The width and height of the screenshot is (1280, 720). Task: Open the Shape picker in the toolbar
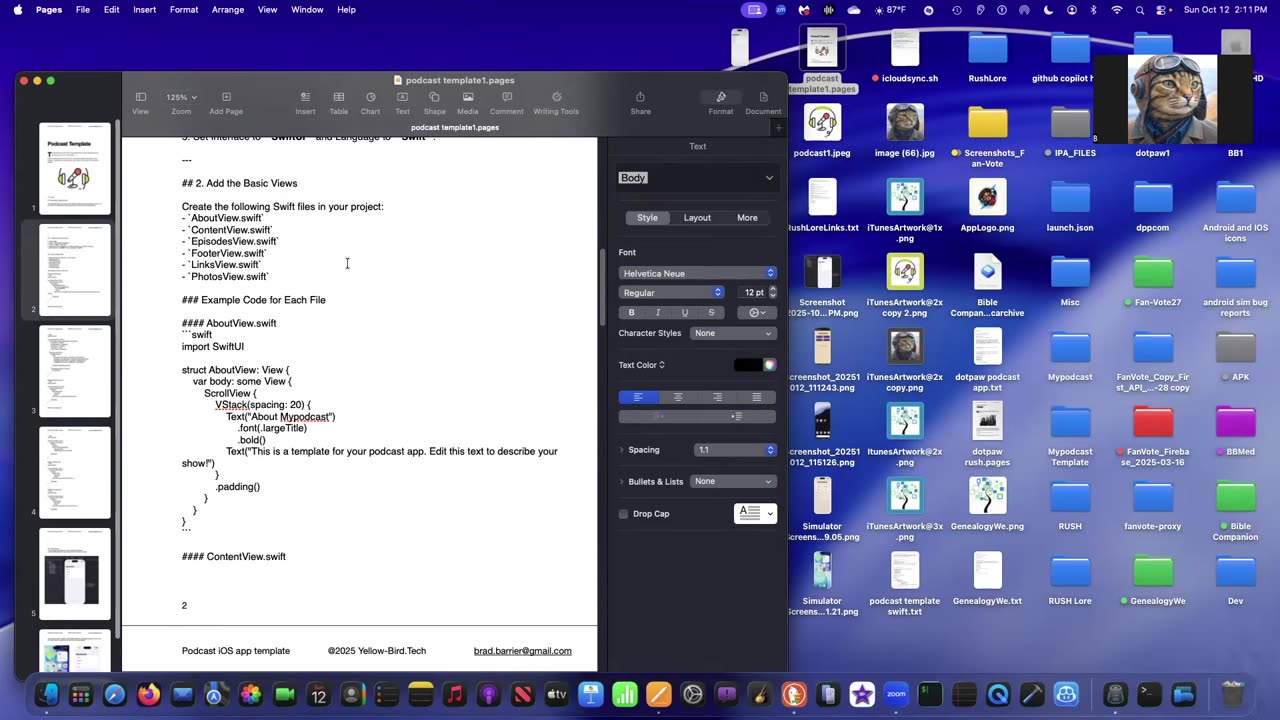[434, 103]
